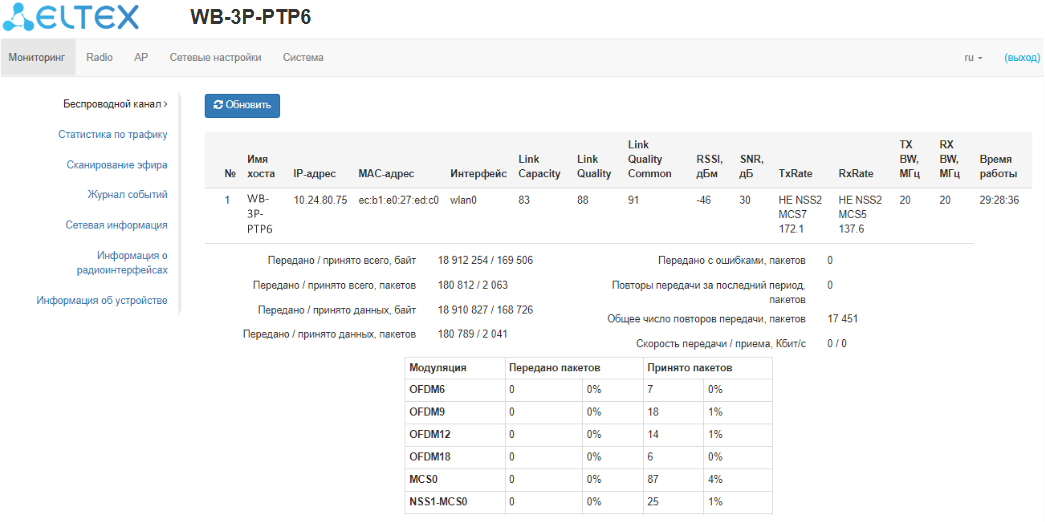The width and height of the screenshot is (1045, 522).
Task: Click uptime value 29:28:36
Action: click(999, 199)
